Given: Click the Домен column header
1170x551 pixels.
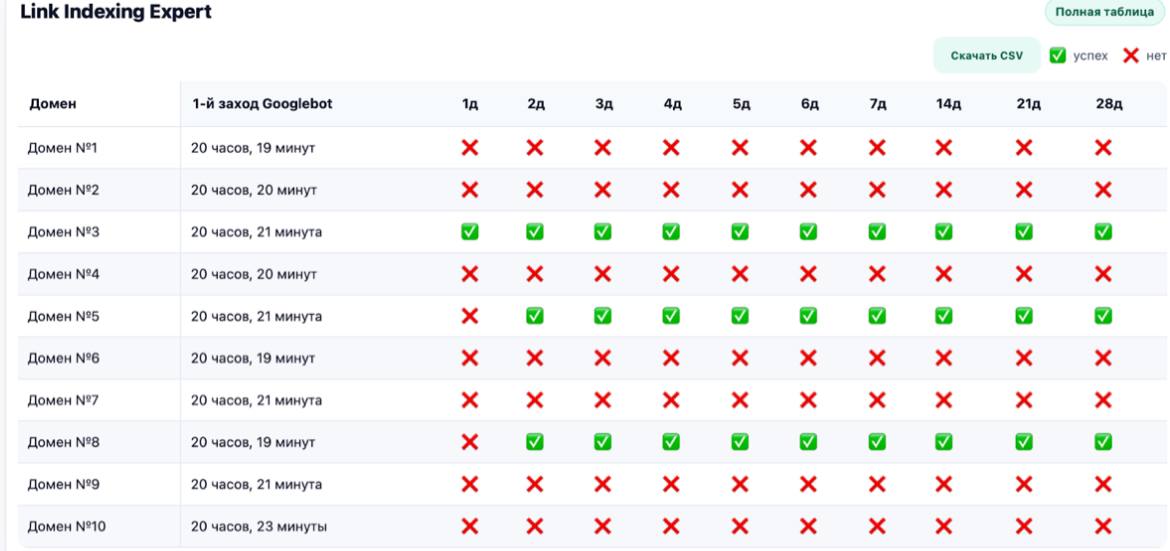Looking at the screenshot, I should coord(52,104).
